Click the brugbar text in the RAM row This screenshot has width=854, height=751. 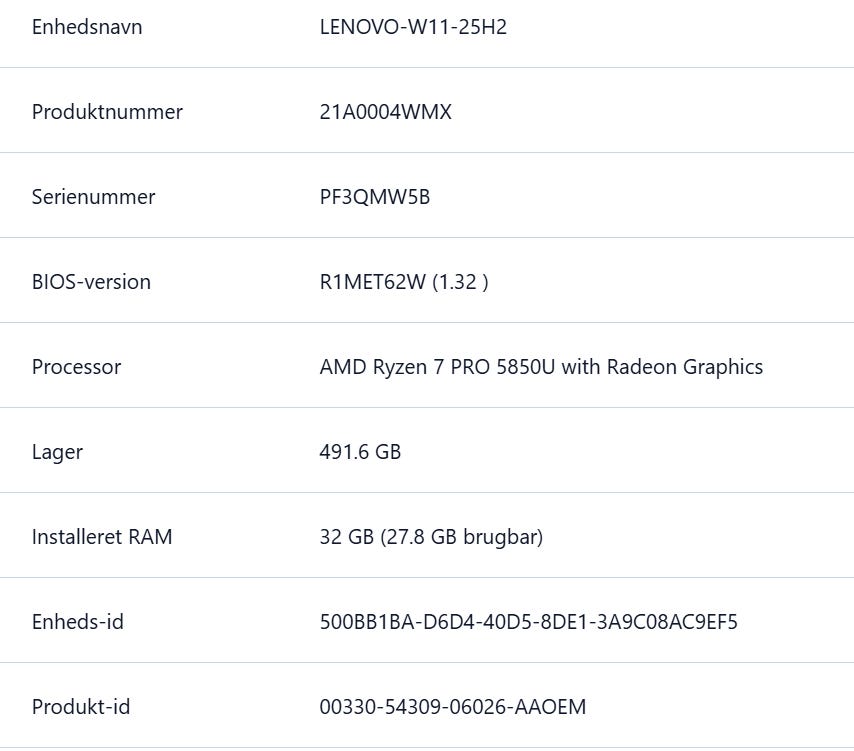coord(500,537)
